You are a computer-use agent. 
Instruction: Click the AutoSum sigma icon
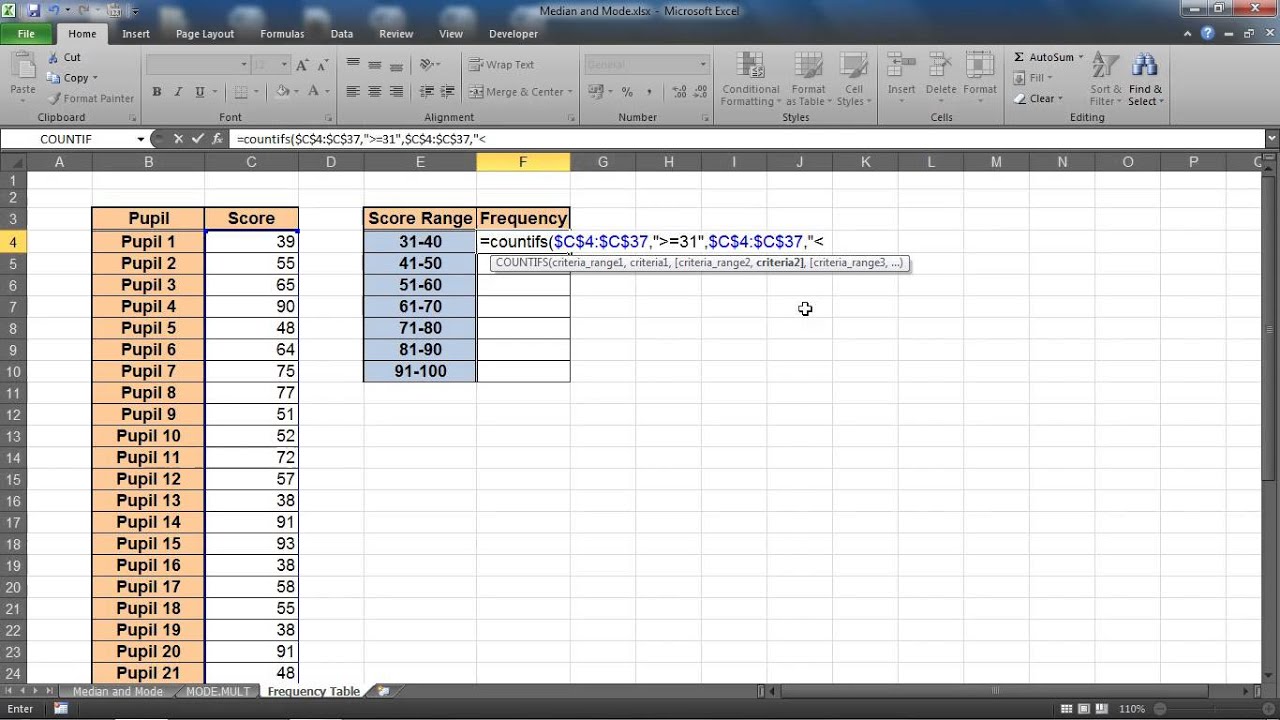[x=1019, y=57]
